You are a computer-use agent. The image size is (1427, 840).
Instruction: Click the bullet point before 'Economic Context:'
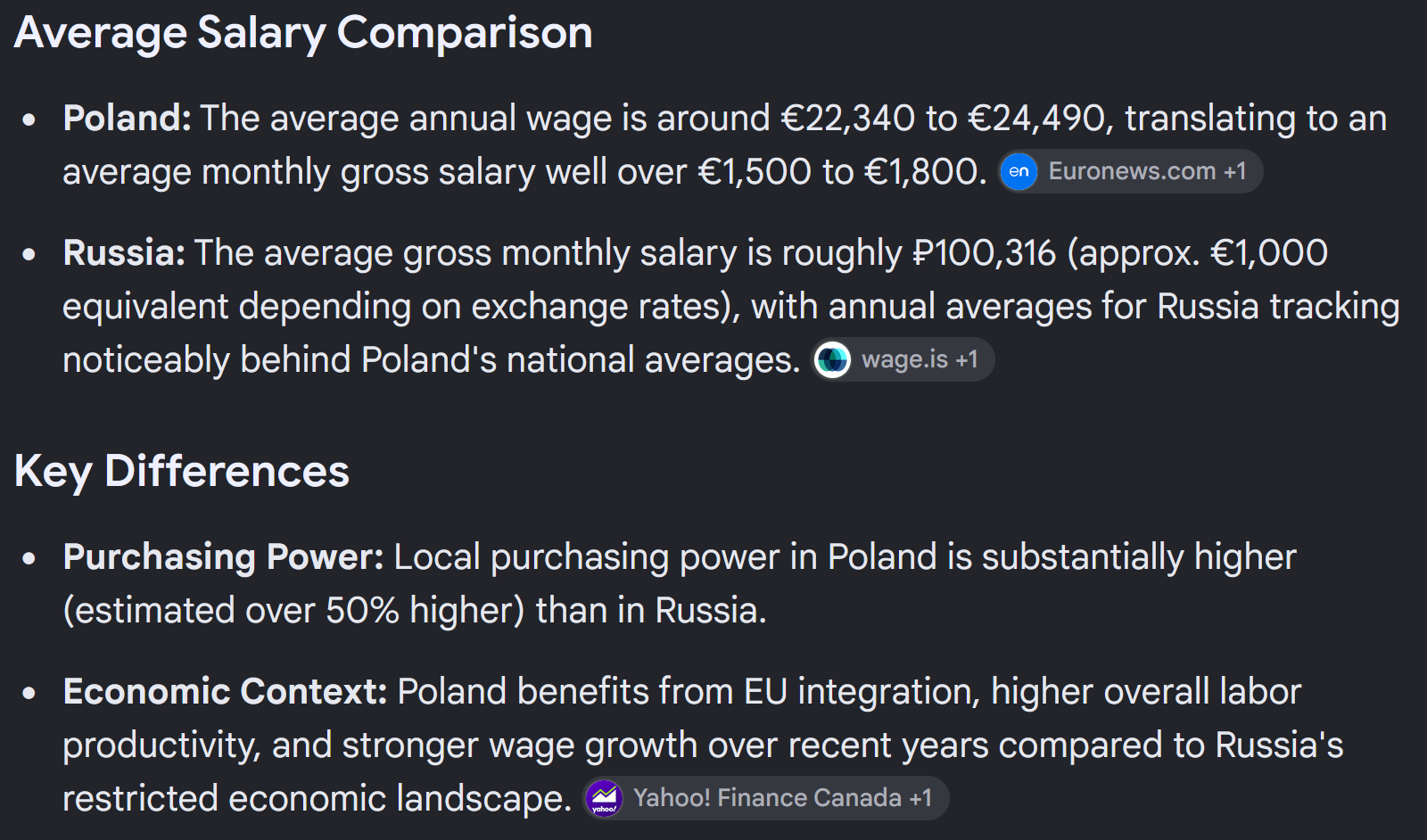pos(29,692)
